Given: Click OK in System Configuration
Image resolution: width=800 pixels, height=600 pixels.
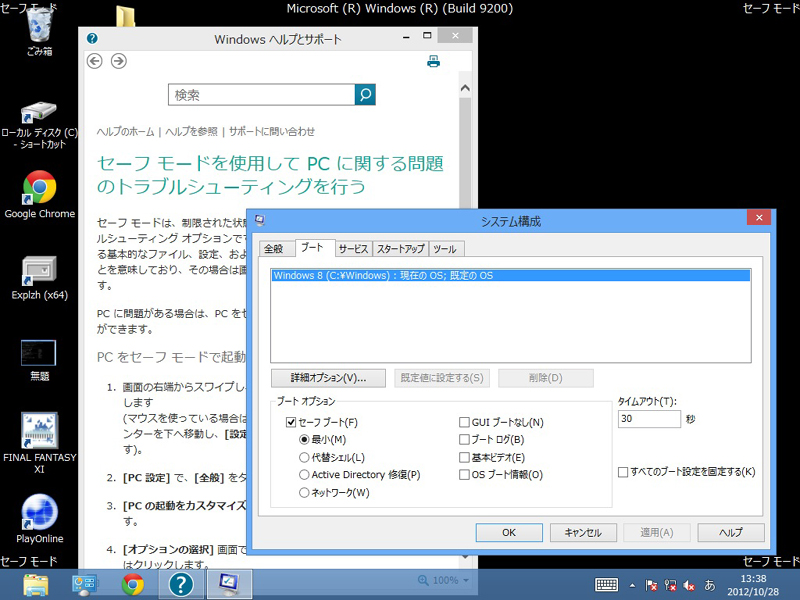Looking at the screenshot, I should [x=509, y=533].
